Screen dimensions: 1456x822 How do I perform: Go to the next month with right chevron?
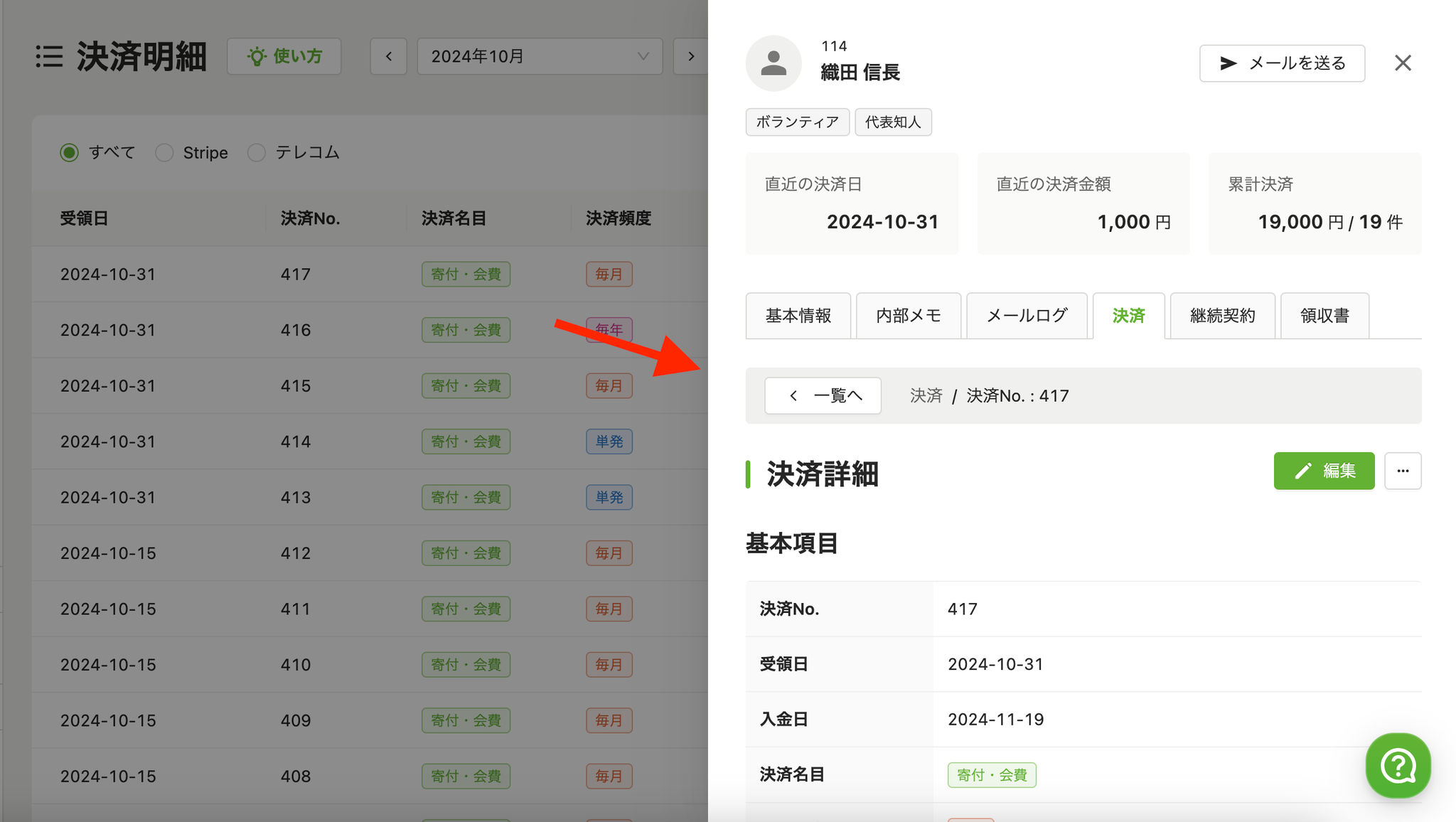[691, 56]
